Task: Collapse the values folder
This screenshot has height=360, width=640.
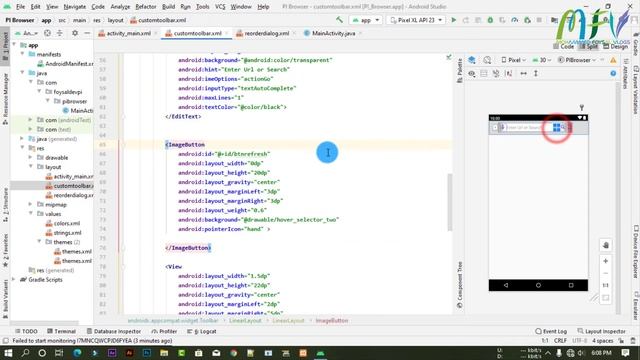Action: 31,214
